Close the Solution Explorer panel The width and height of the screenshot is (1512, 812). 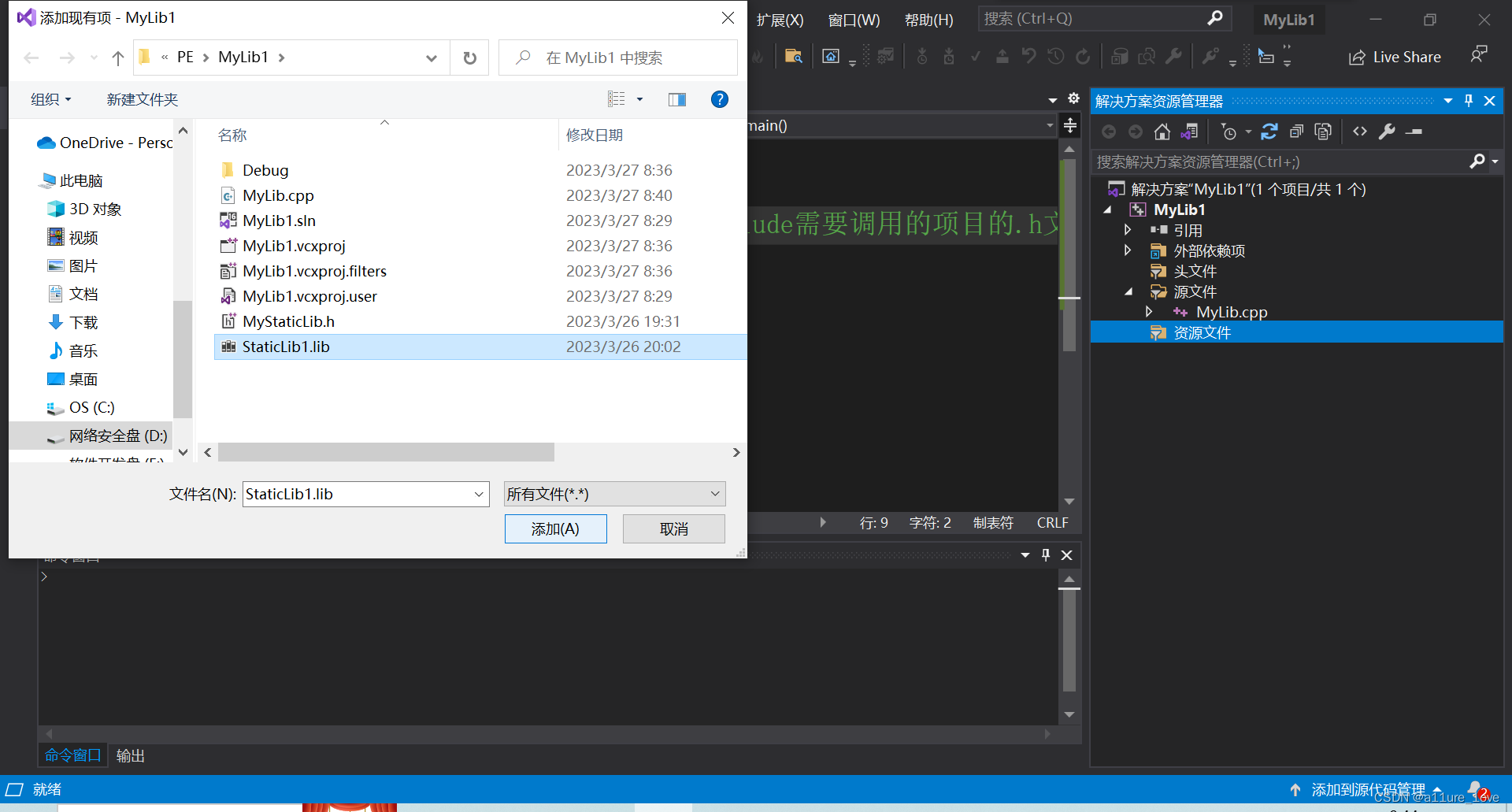click(x=1489, y=101)
